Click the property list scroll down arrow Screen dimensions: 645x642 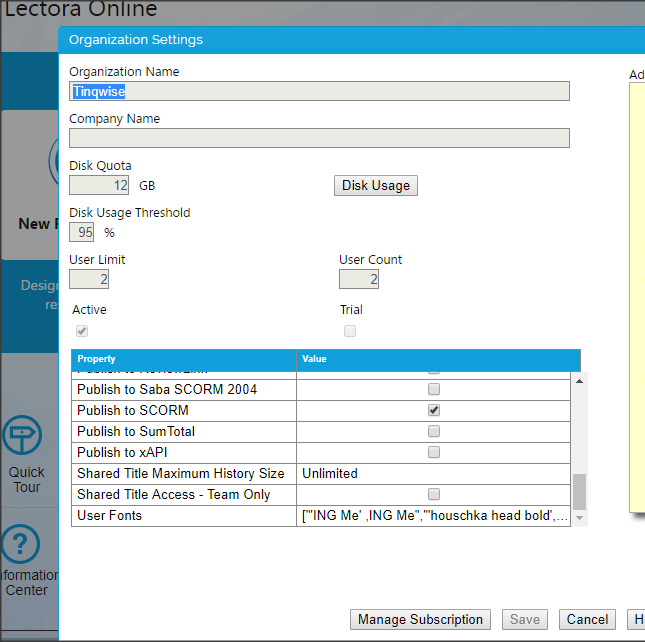tap(579, 518)
